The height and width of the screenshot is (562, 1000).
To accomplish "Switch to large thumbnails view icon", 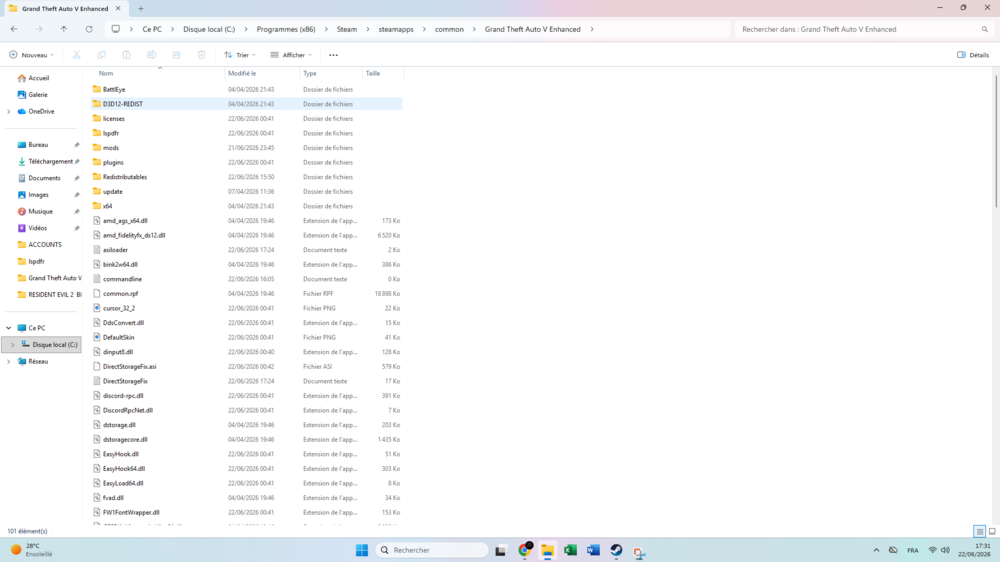I will click(992, 531).
